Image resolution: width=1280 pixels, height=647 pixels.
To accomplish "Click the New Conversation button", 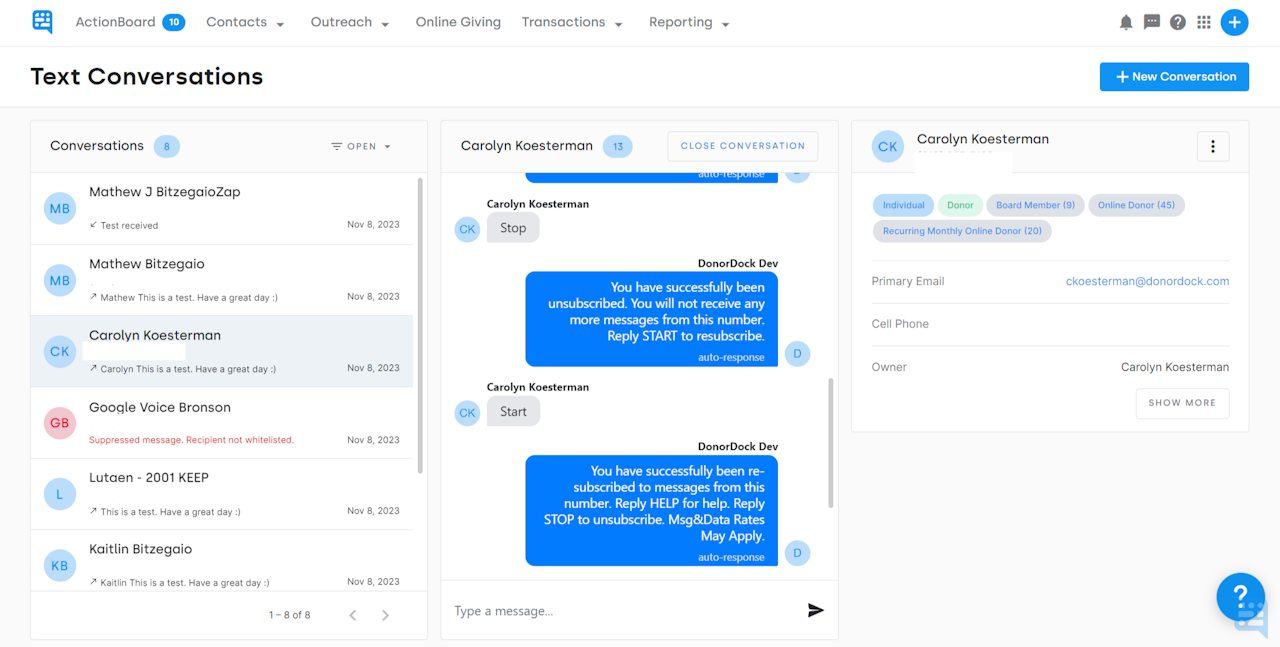I will (1174, 76).
